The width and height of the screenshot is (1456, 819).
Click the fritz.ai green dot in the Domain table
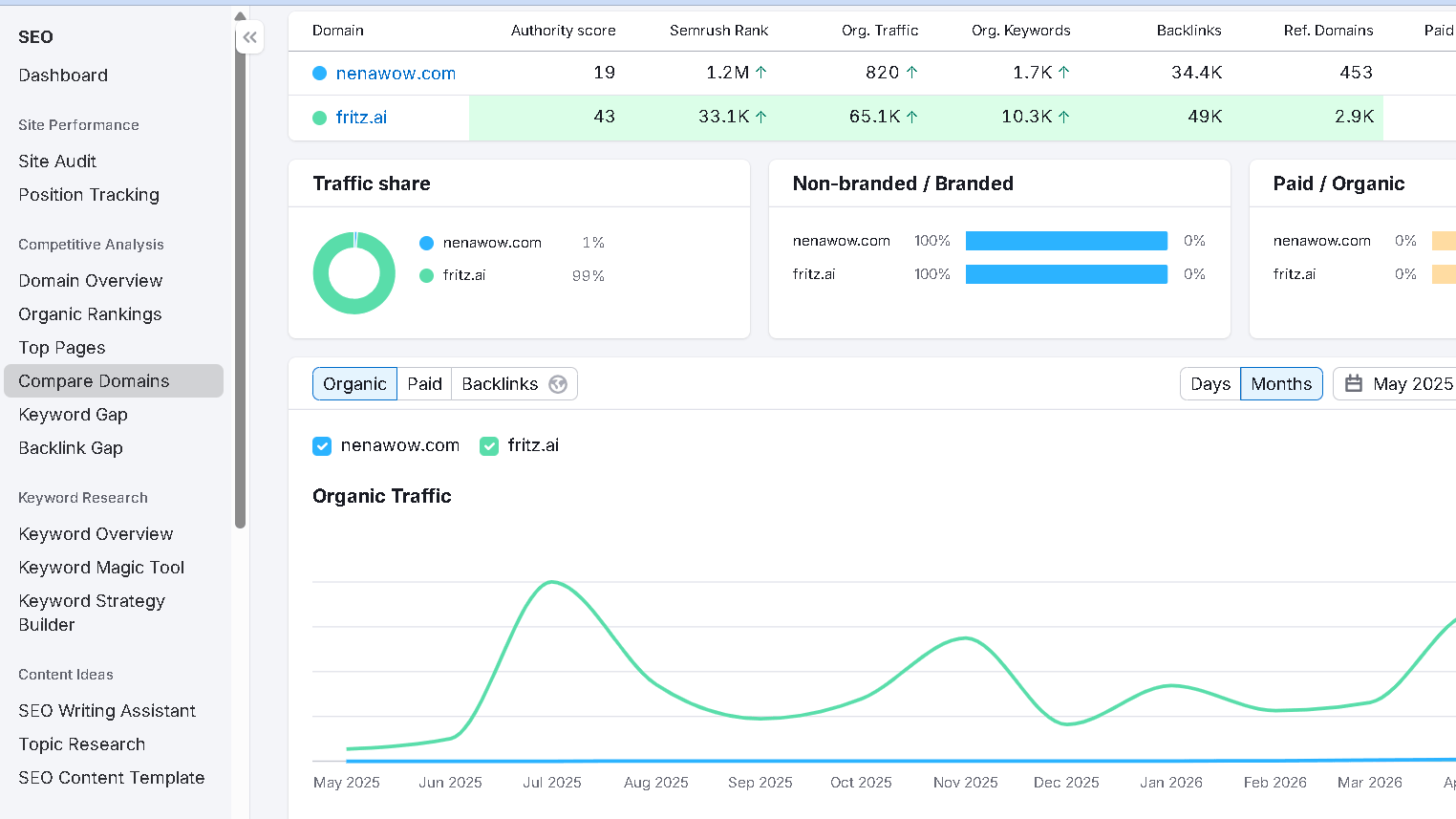[x=320, y=118]
